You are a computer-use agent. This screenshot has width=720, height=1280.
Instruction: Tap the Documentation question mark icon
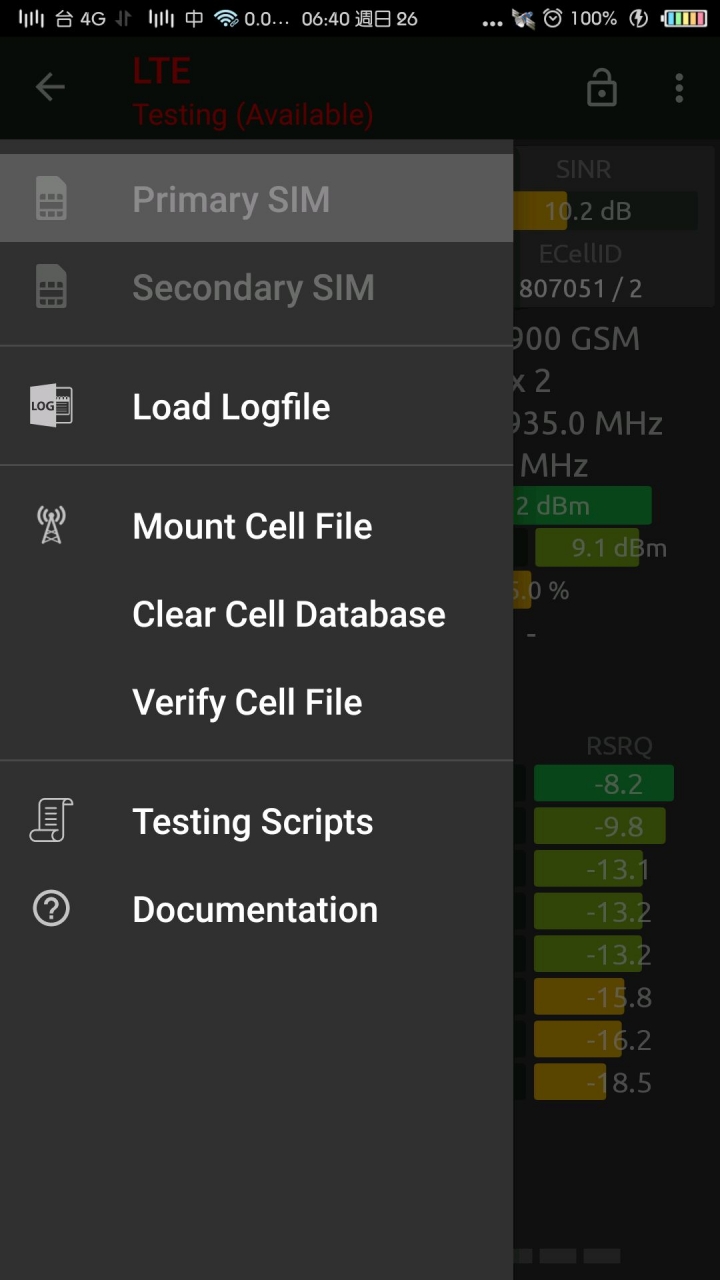click(x=51, y=909)
